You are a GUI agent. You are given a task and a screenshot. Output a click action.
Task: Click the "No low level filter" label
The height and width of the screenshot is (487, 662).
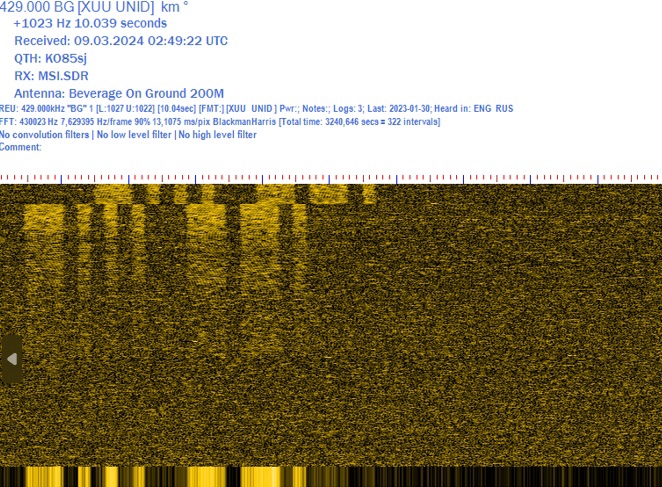pos(133,135)
